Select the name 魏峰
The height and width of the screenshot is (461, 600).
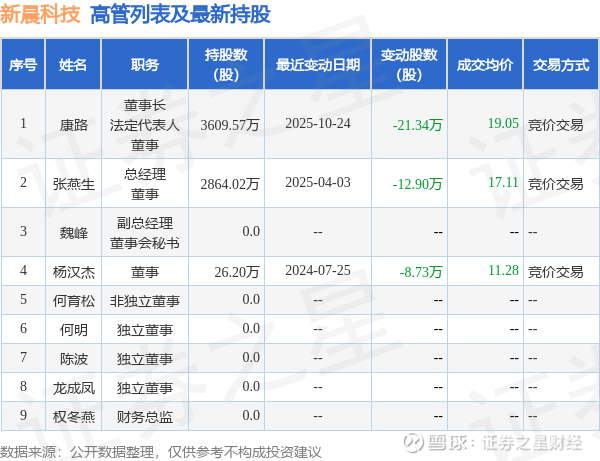pos(73,233)
